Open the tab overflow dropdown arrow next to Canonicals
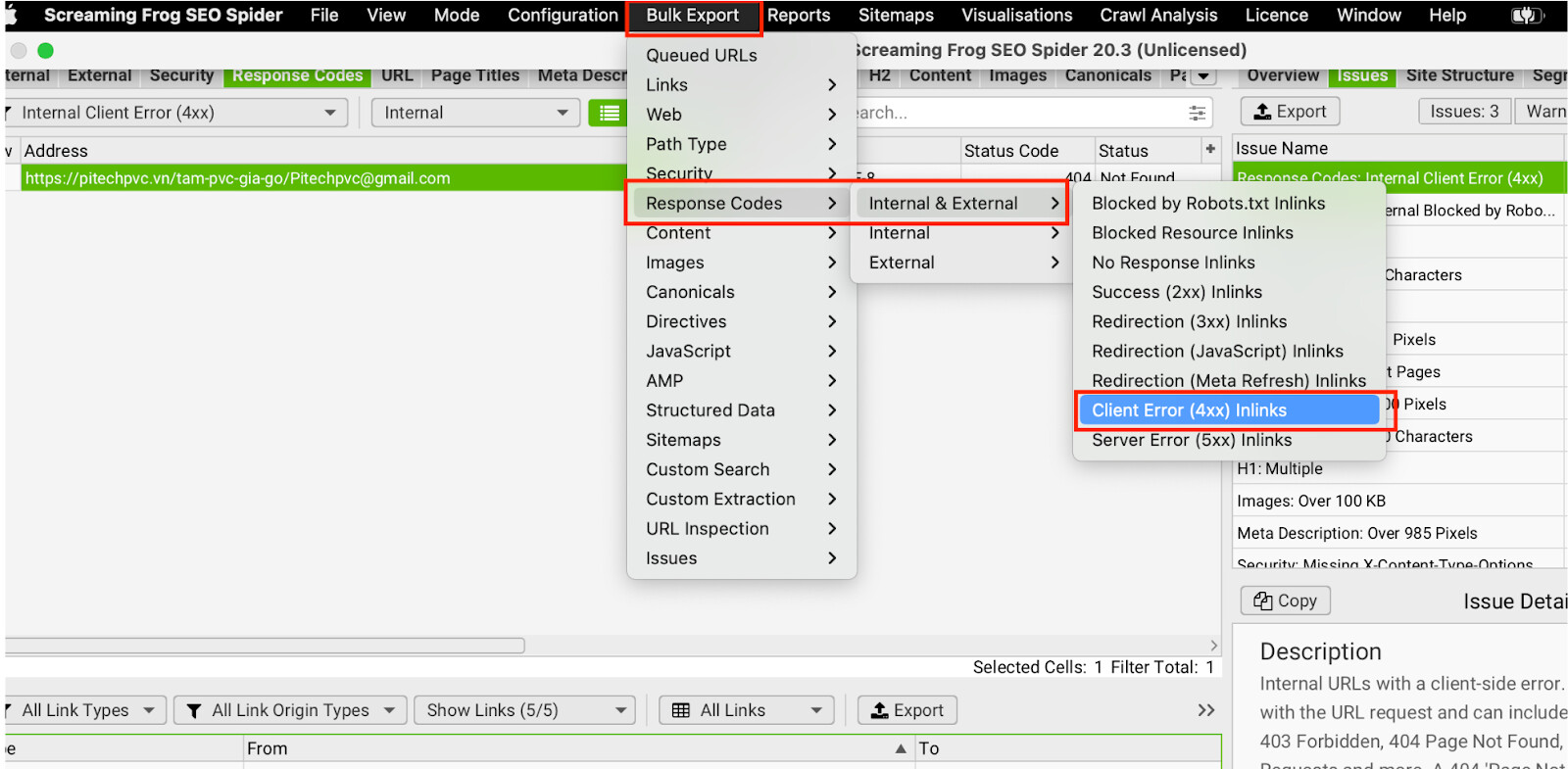 point(1203,75)
